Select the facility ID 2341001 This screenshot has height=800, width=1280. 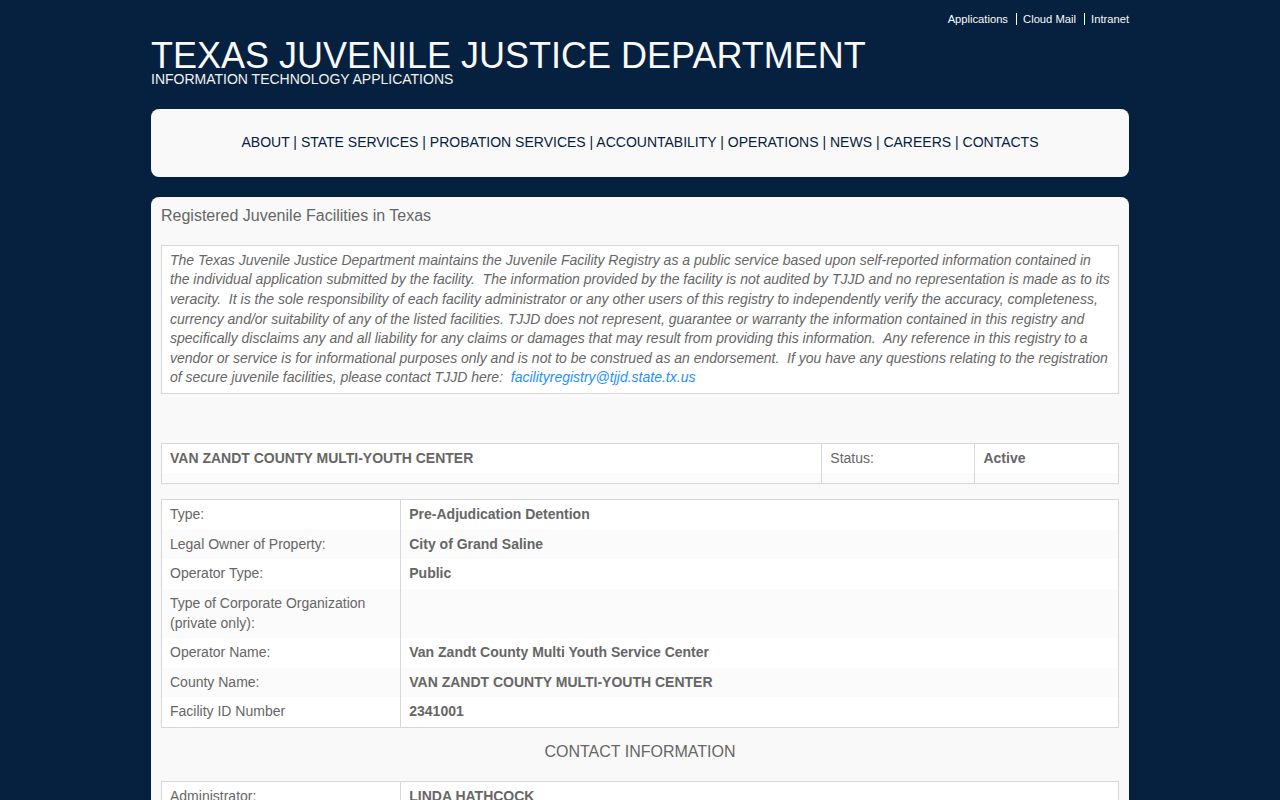[436, 711]
